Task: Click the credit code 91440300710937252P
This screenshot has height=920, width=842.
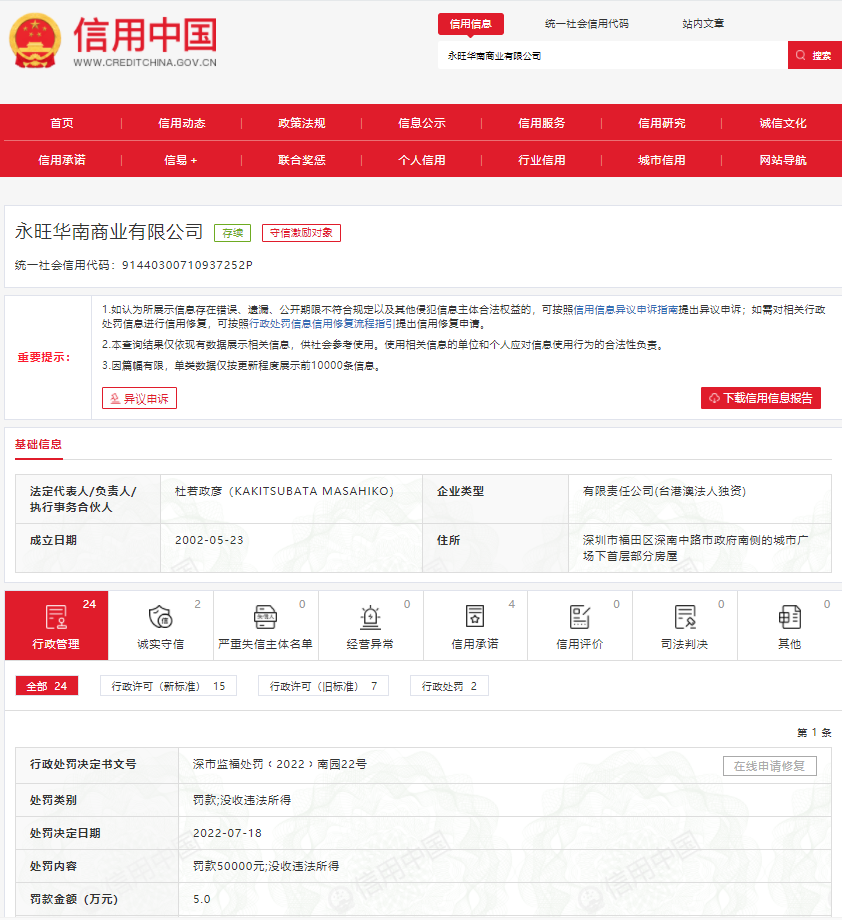Action: tap(187, 265)
